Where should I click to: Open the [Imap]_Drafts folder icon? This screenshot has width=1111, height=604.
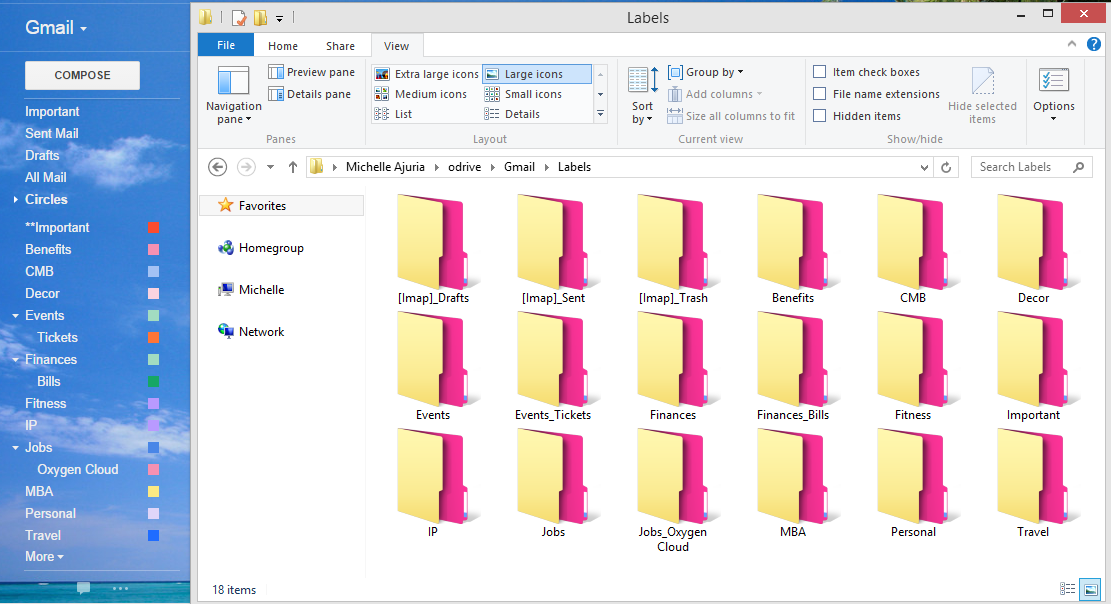click(432, 242)
